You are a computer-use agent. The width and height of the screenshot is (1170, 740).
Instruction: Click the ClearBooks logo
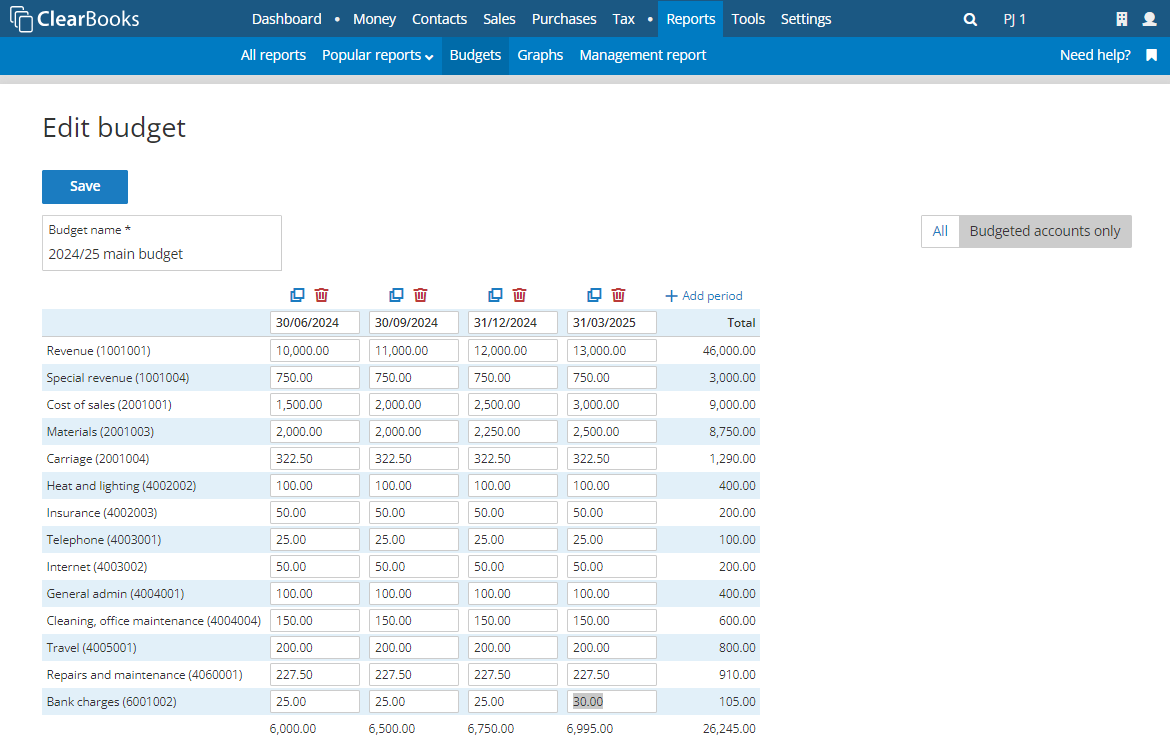[75, 19]
